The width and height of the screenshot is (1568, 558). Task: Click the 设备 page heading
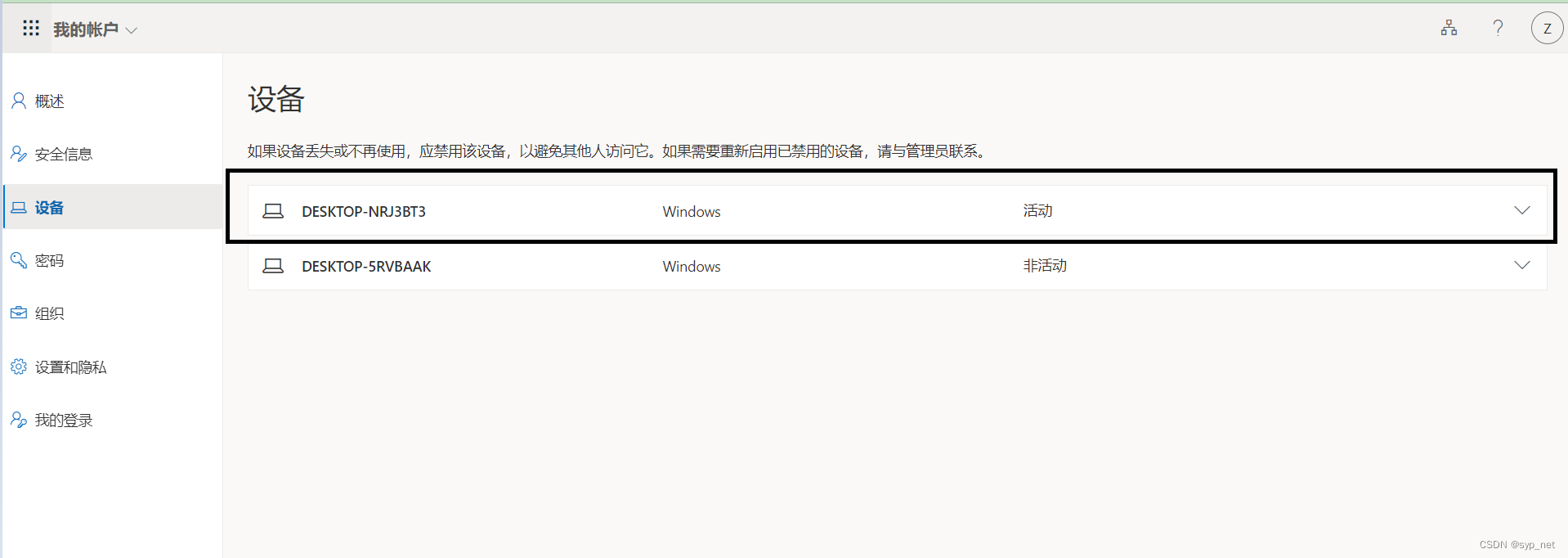tap(276, 99)
